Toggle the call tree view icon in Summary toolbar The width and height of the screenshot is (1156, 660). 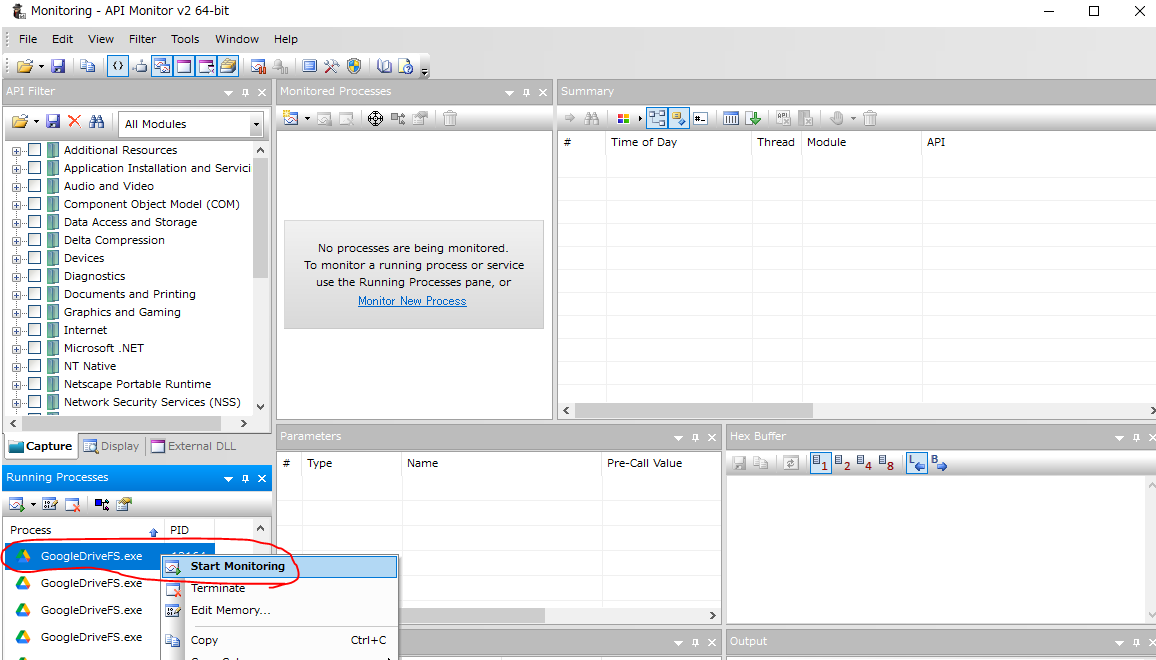click(657, 118)
